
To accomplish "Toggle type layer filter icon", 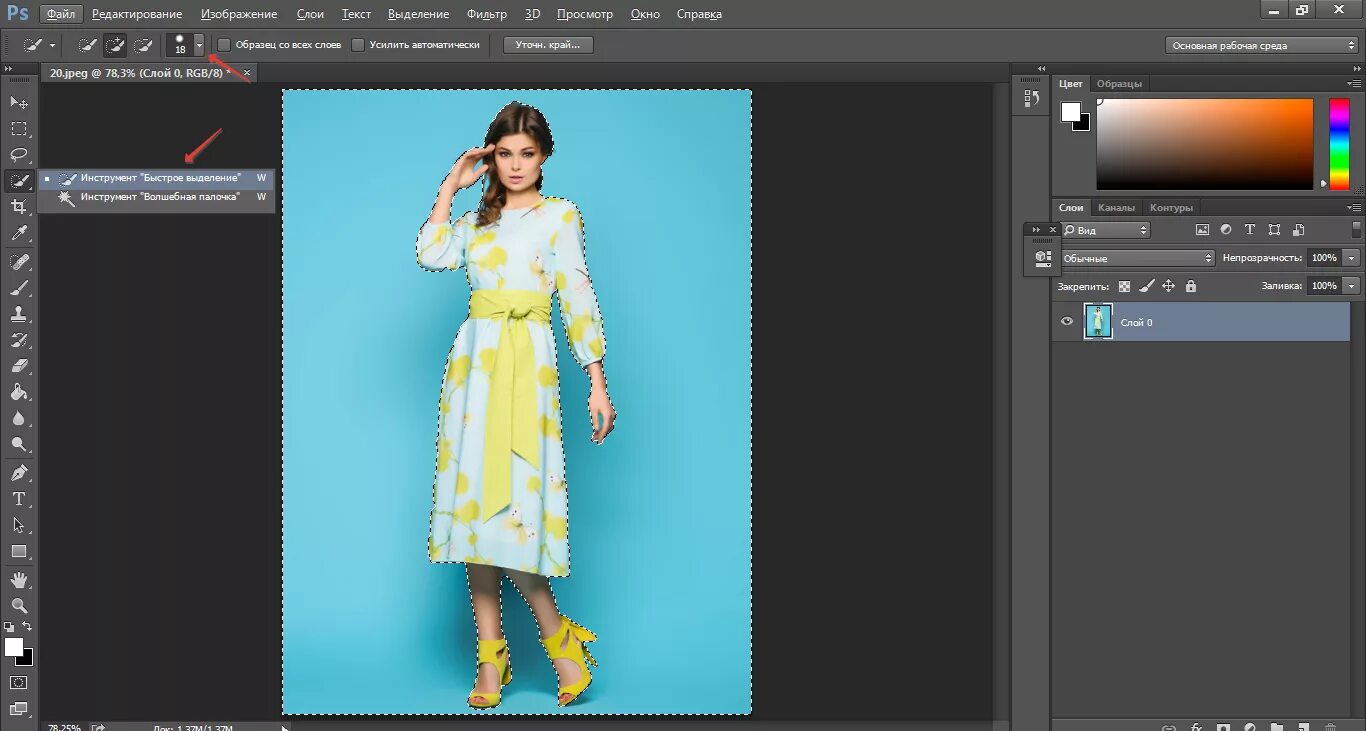I will tap(1250, 230).
